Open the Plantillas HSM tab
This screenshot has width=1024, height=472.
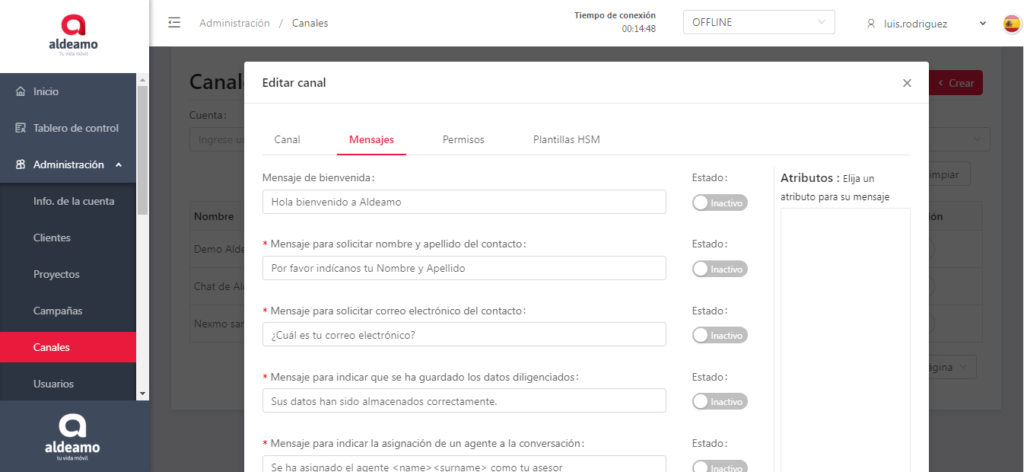566,140
